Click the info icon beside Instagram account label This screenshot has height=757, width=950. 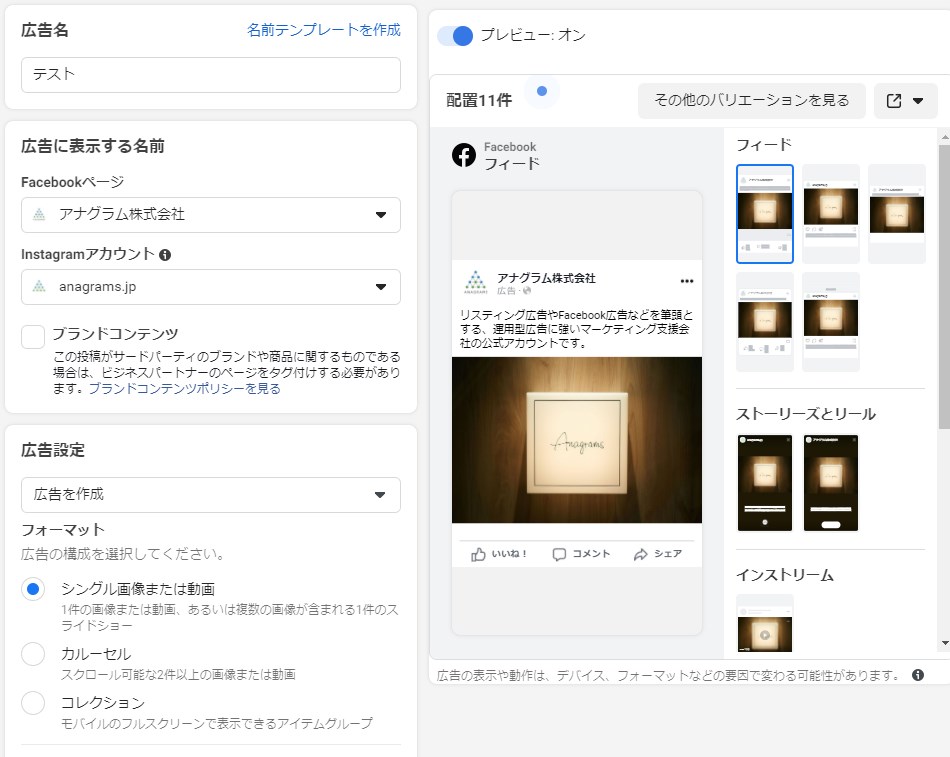pyautogui.click(x=165, y=255)
